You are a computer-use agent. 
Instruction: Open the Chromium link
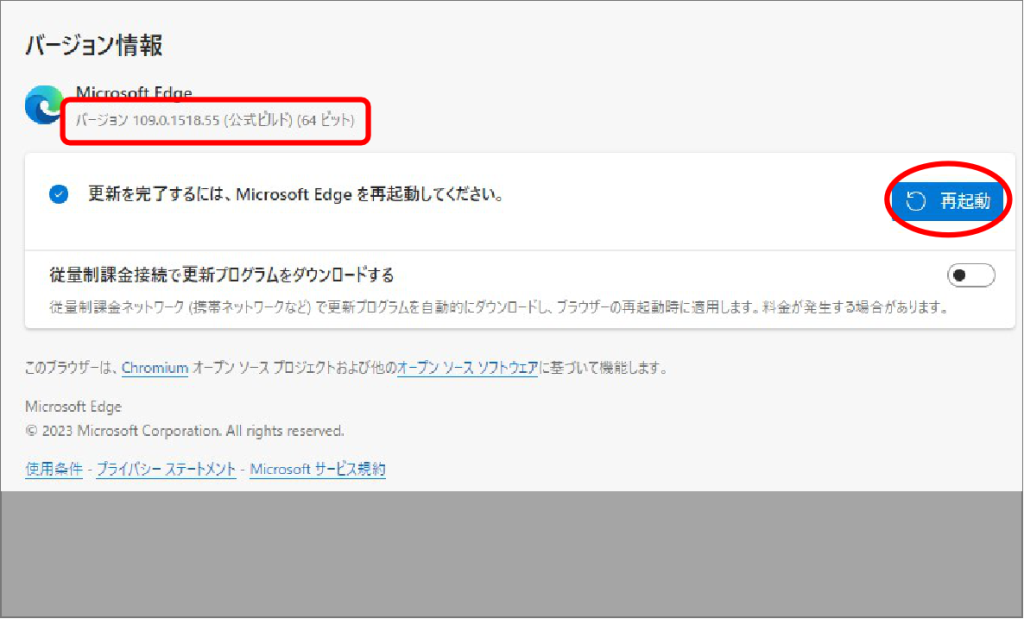(x=155, y=368)
